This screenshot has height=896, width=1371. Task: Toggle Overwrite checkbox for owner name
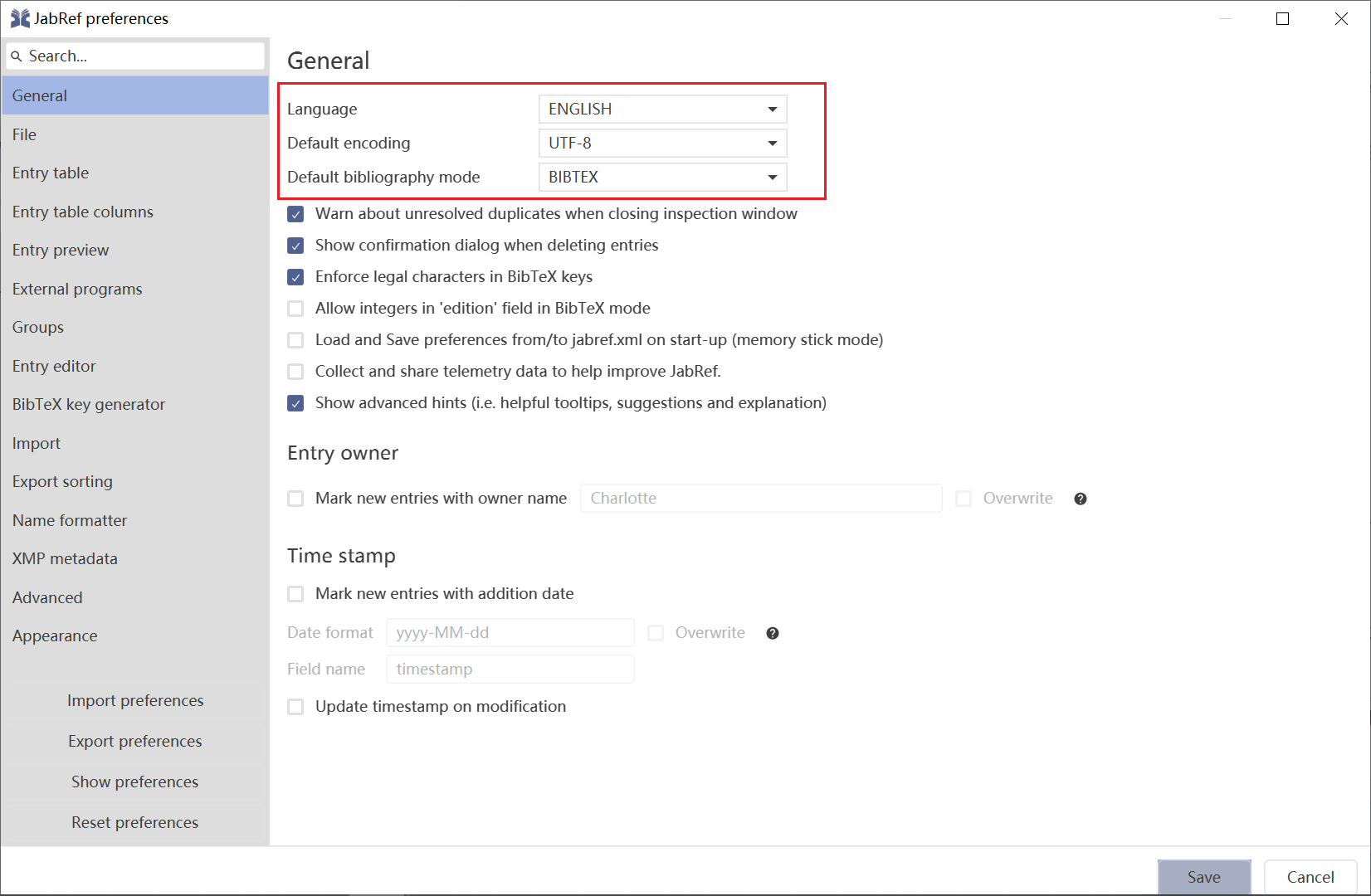tap(964, 499)
